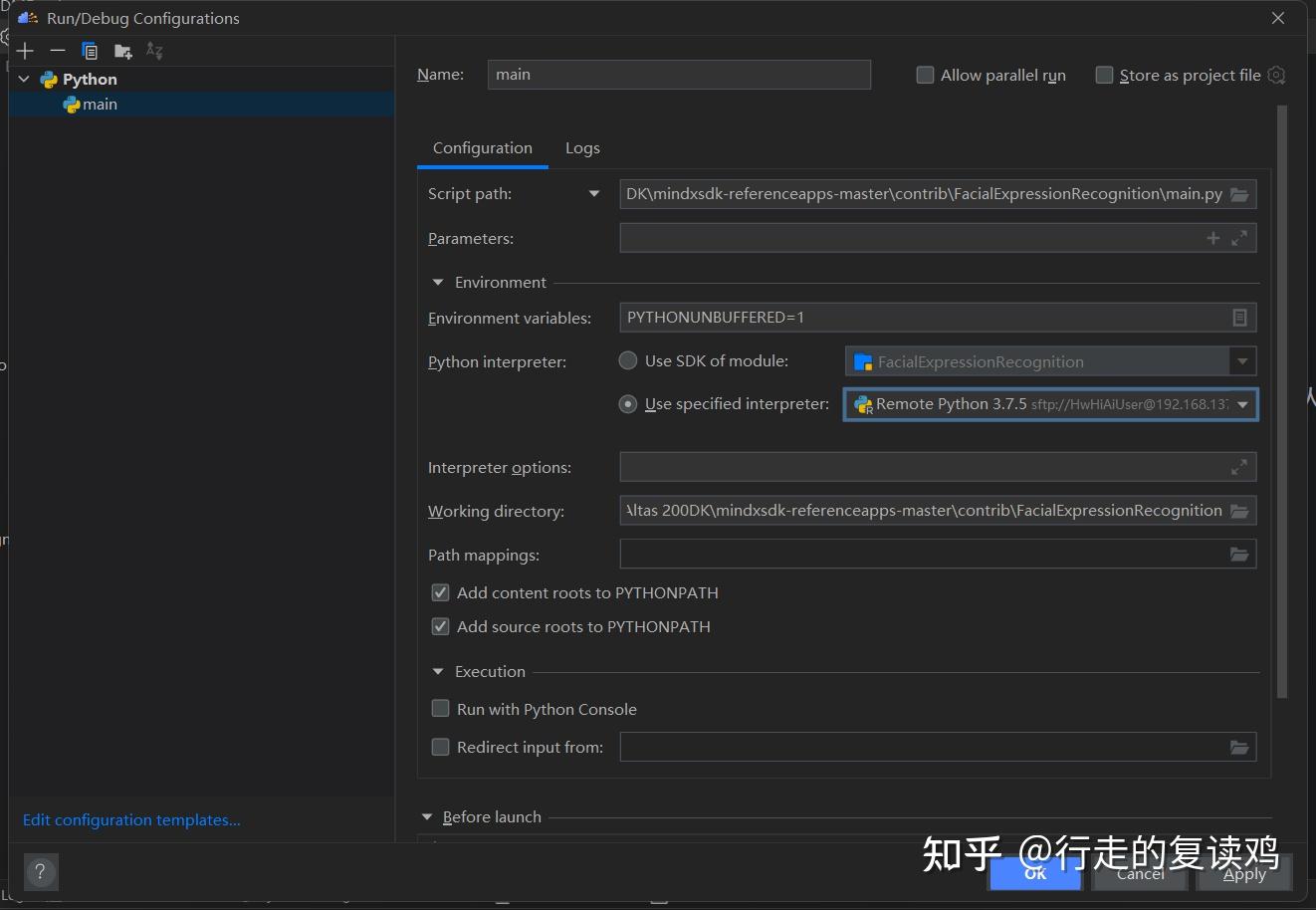This screenshot has height=910, width=1316.
Task: Open the FacialExpressionRecognition module dropdown
Action: point(1242,361)
